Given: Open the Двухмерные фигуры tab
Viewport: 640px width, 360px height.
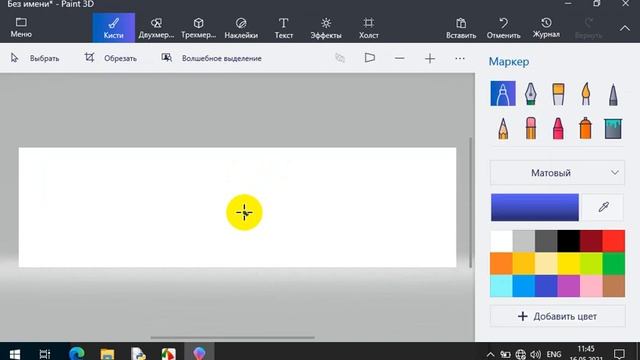Looking at the screenshot, I should (x=156, y=28).
